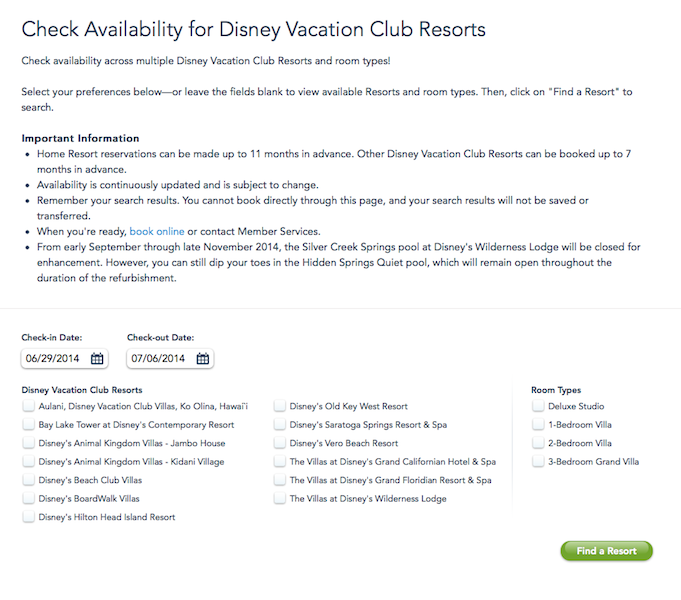Open the Check-out Date calendar picker
Viewport: 681px width, 600px height.
click(x=203, y=358)
